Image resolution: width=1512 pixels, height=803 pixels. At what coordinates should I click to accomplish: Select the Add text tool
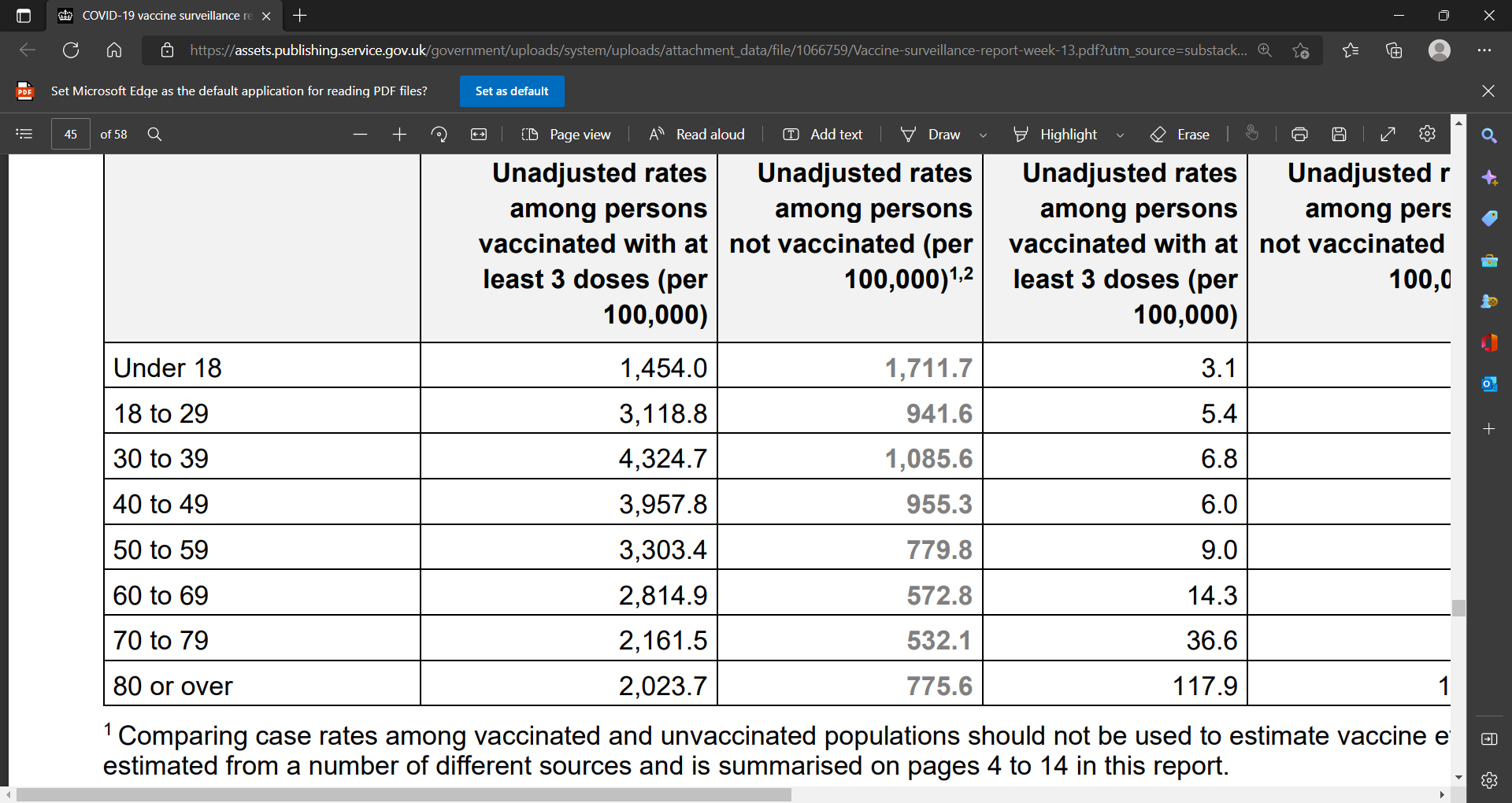tap(823, 135)
